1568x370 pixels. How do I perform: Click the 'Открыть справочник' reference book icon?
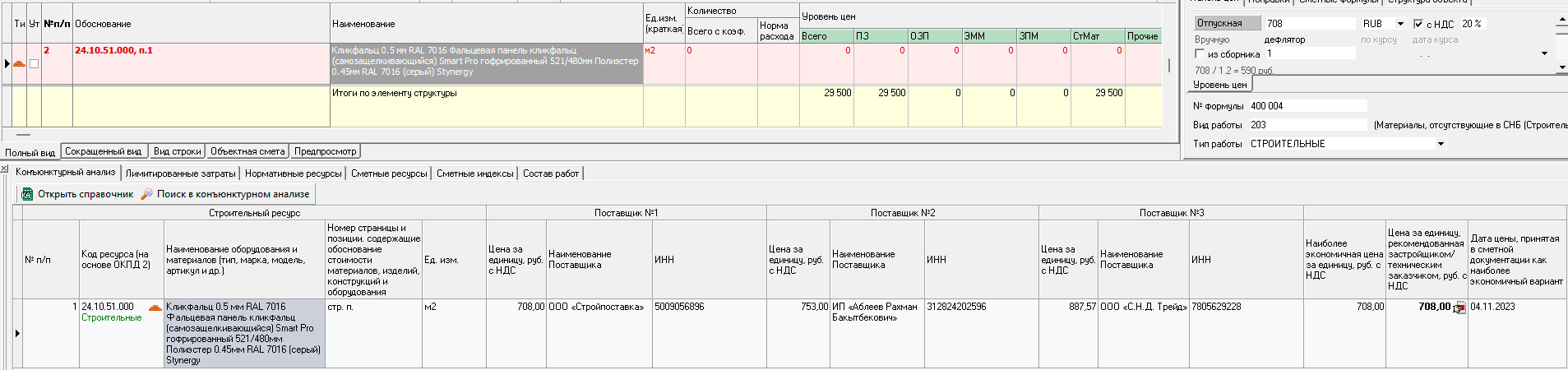coord(27,194)
